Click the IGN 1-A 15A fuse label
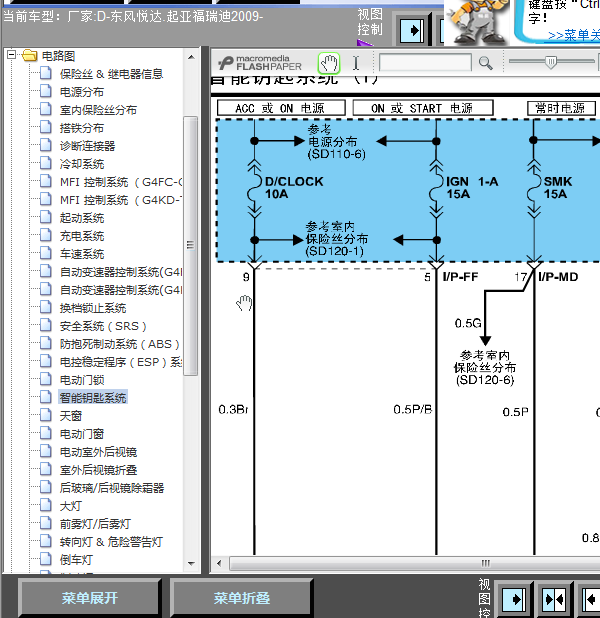Viewport: 600px width, 618px height. tap(472, 188)
